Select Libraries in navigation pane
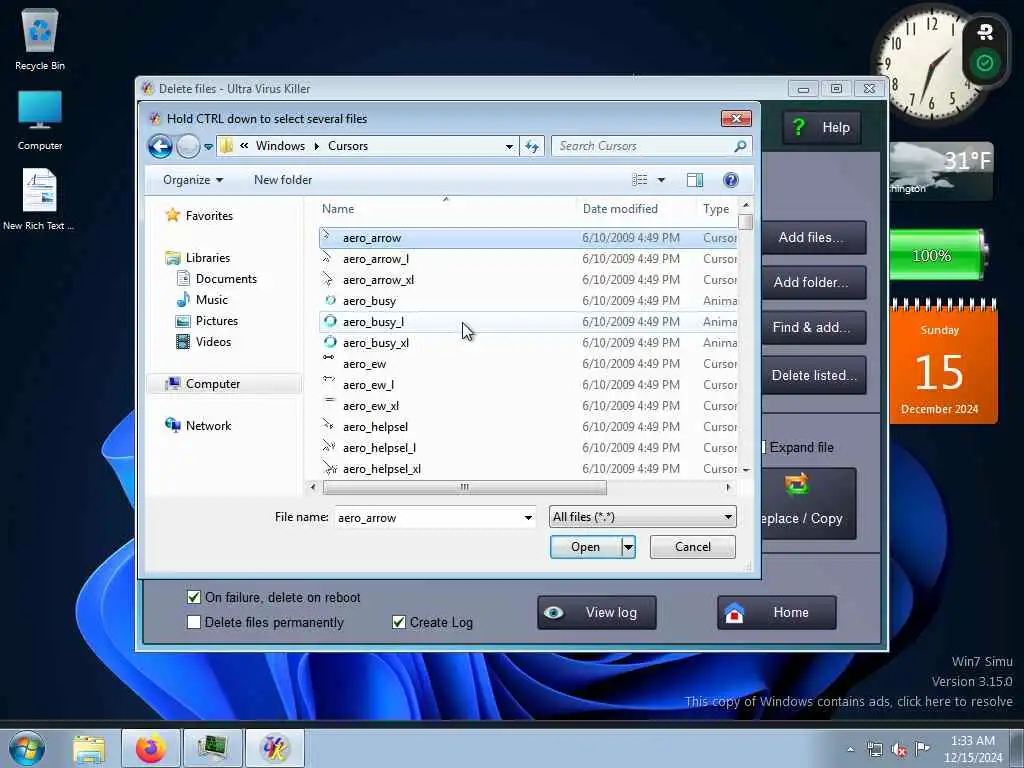Viewport: 1024px width, 768px height. click(x=208, y=257)
